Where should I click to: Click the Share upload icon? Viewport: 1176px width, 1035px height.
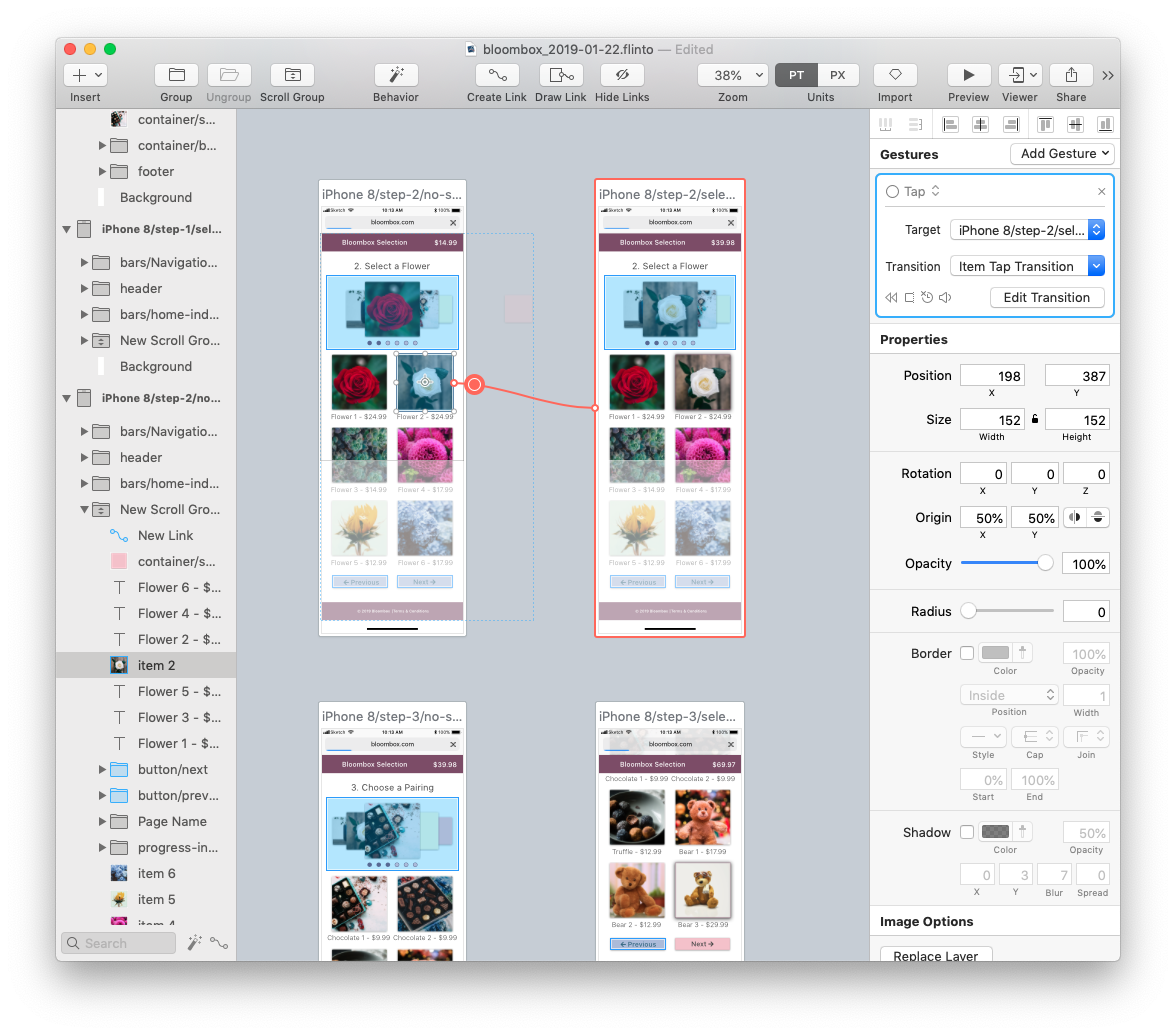pyautogui.click(x=1071, y=75)
